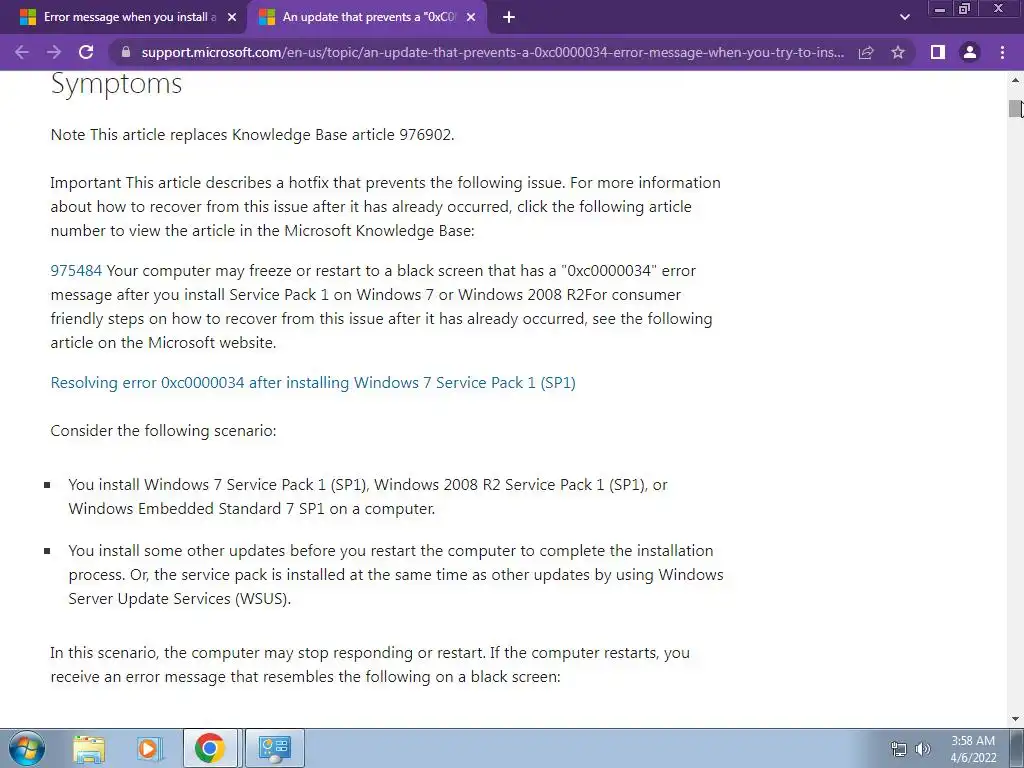This screenshot has width=1024, height=768.
Task: Go back to the previous page
Action: (22, 52)
